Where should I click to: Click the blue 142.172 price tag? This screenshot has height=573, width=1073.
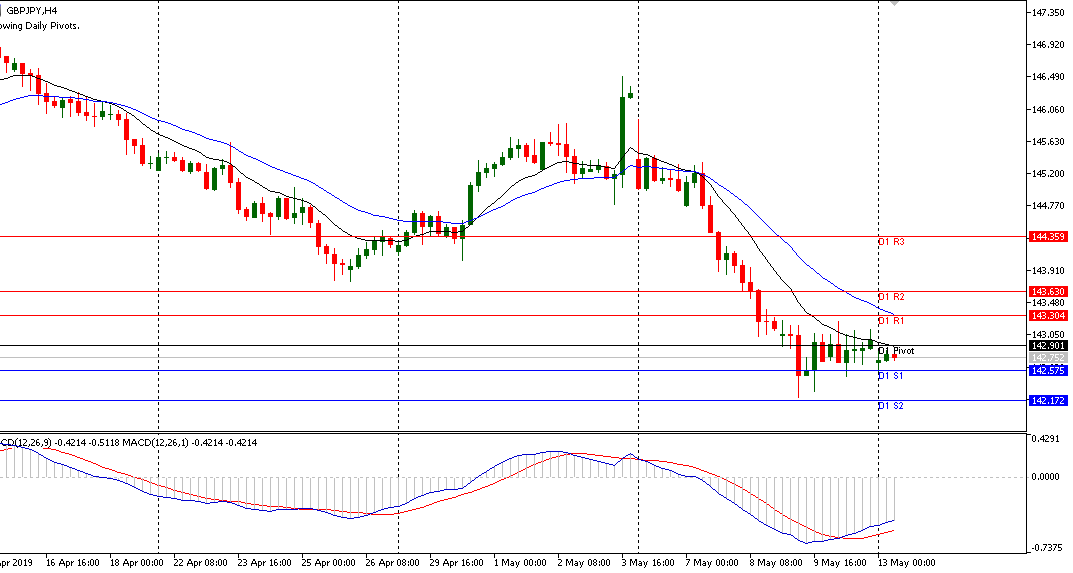click(1048, 401)
